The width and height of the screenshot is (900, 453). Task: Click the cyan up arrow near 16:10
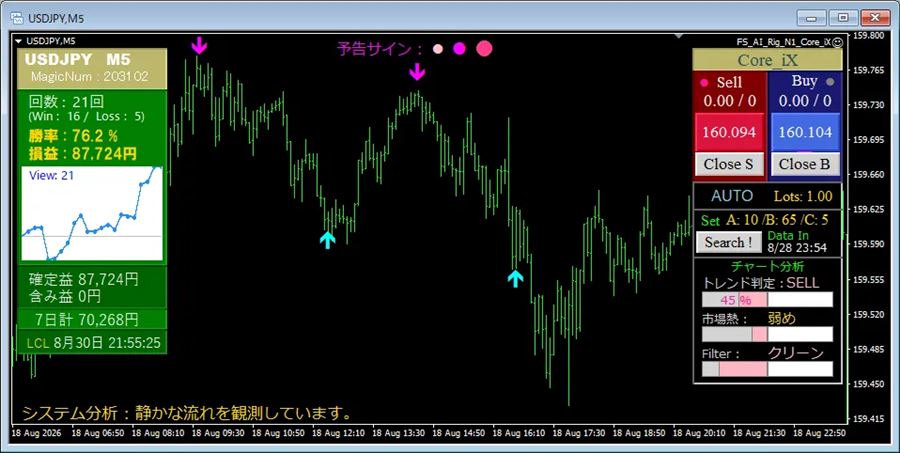(x=515, y=278)
